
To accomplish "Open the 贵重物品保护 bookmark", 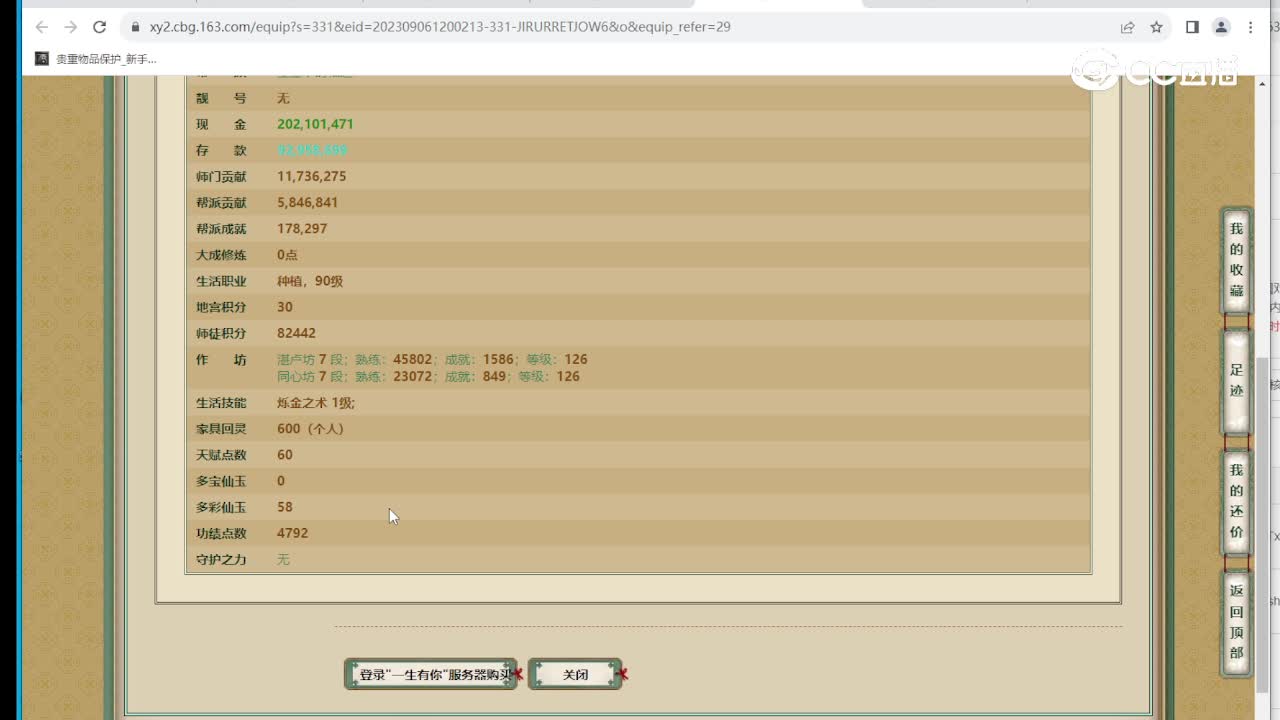I will (96, 59).
